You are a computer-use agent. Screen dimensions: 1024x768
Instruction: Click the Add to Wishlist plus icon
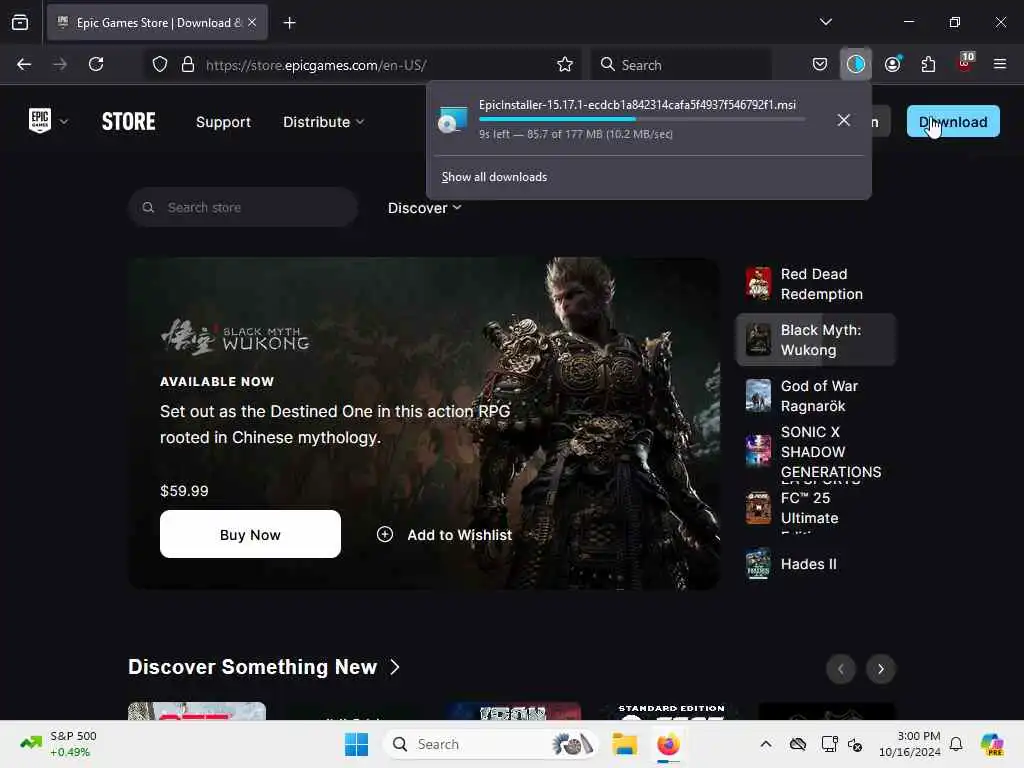pyautogui.click(x=385, y=534)
